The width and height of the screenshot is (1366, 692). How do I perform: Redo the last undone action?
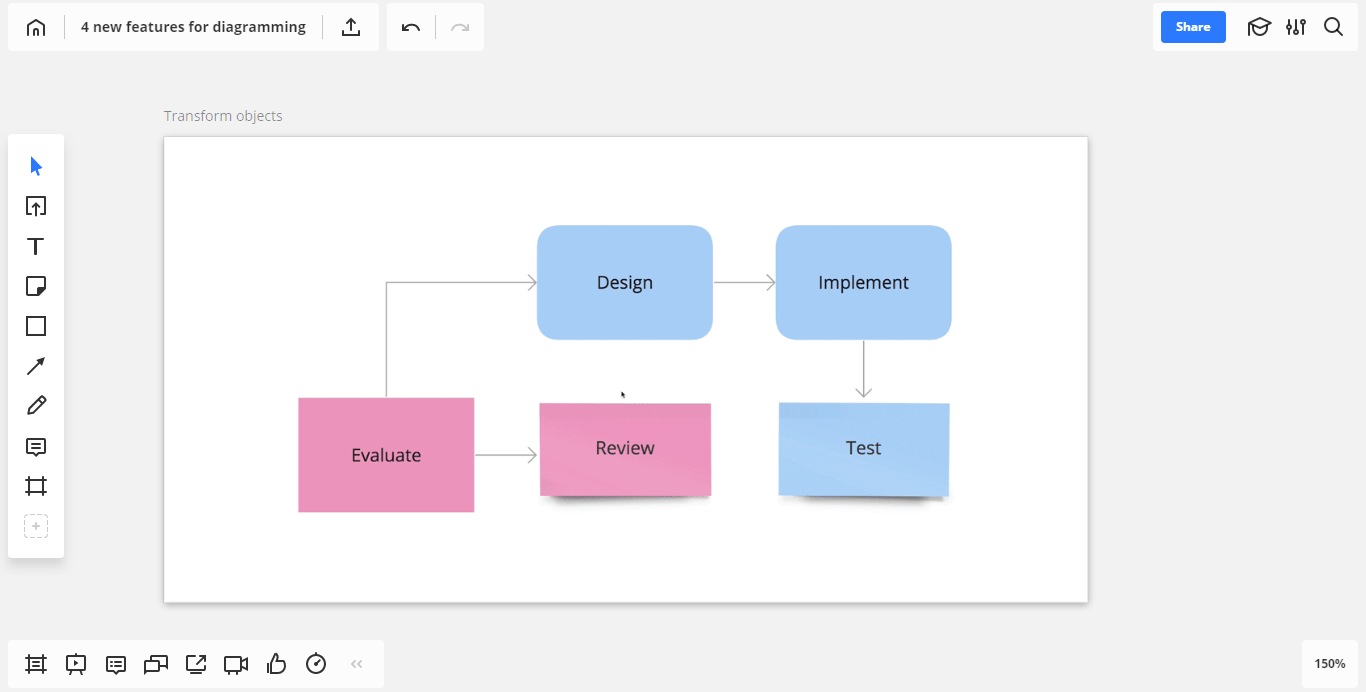pyautogui.click(x=460, y=27)
